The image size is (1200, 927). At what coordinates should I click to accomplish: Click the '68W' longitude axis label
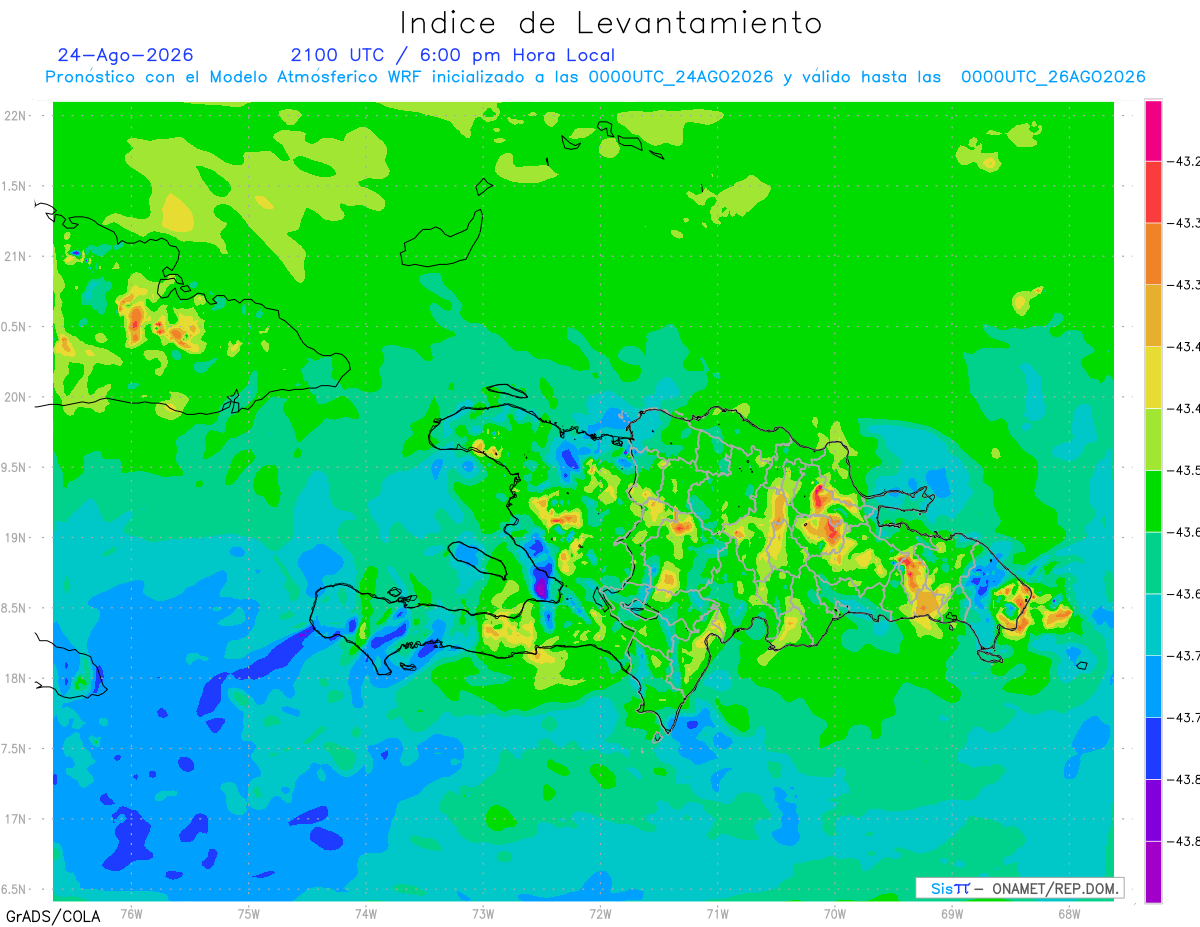[x=1069, y=913]
